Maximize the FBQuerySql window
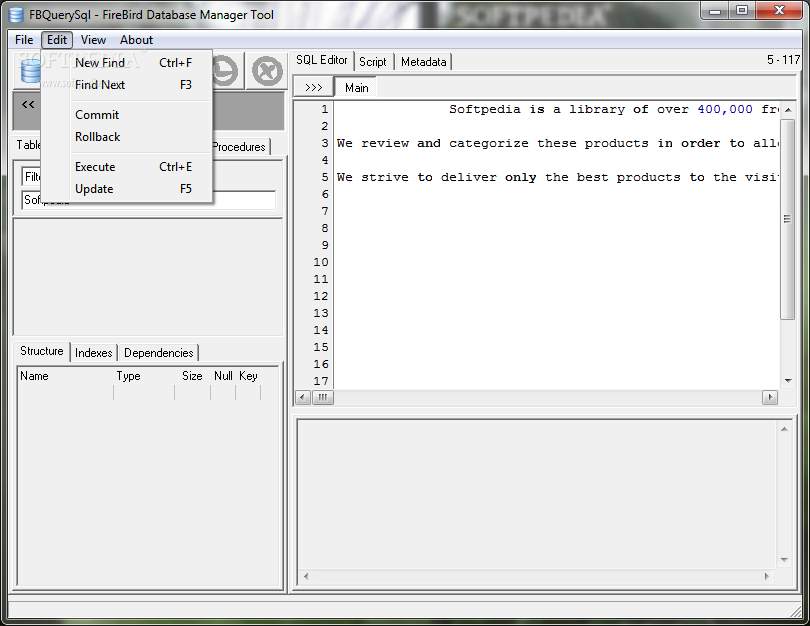Screen dimensions: 810x626 coord(742,11)
